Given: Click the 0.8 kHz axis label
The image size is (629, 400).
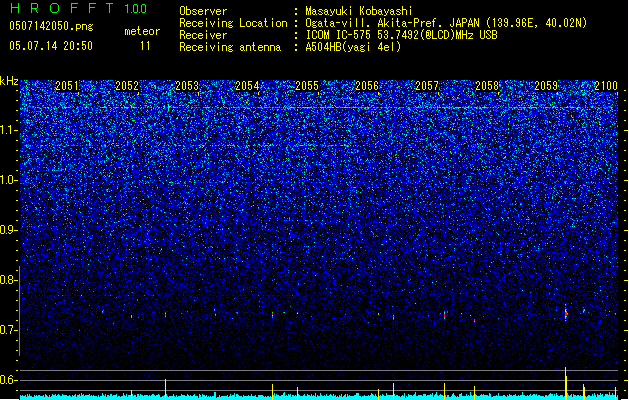Looking at the screenshot, I should [x=9, y=280].
